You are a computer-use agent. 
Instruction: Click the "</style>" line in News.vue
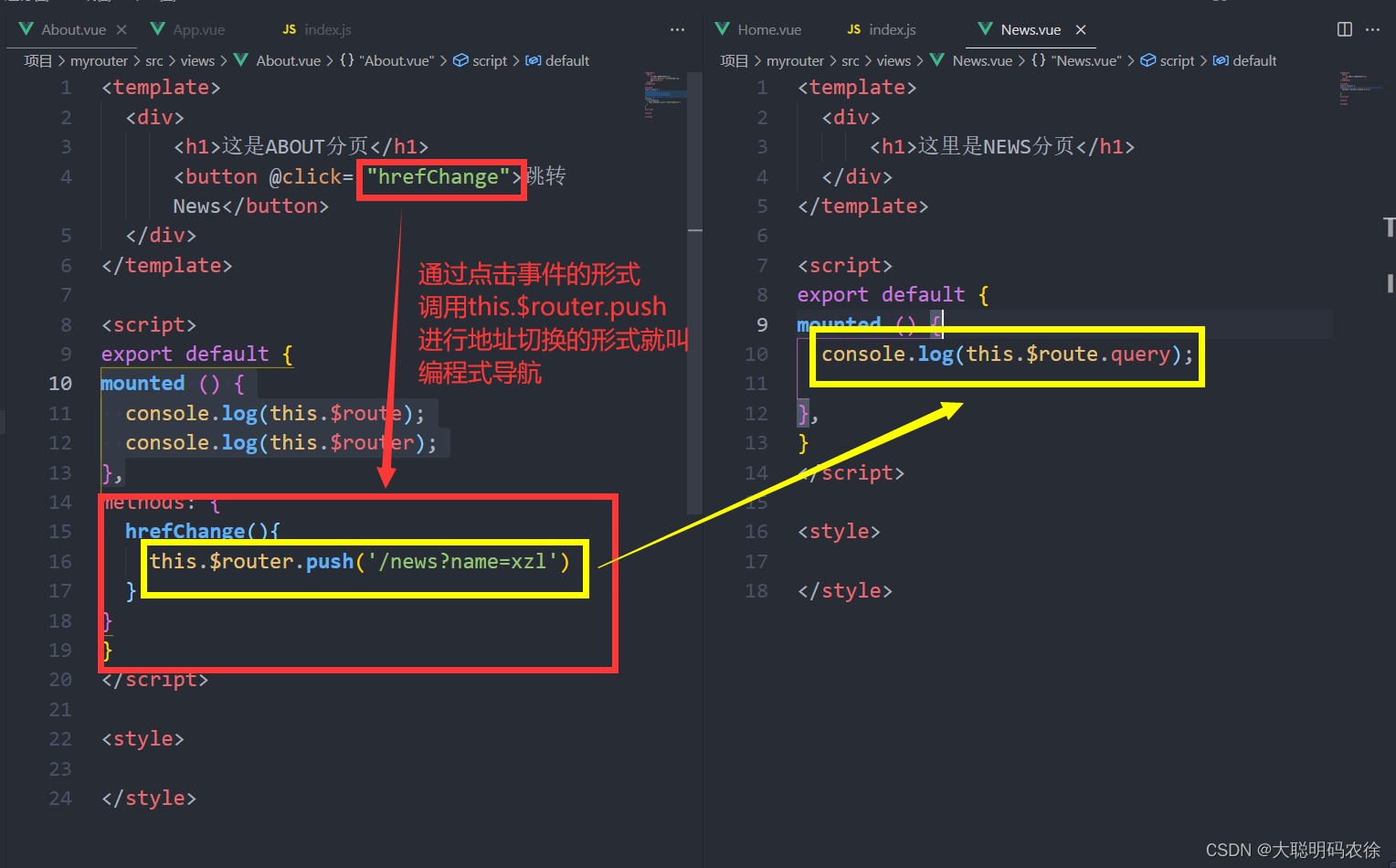click(x=845, y=591)
